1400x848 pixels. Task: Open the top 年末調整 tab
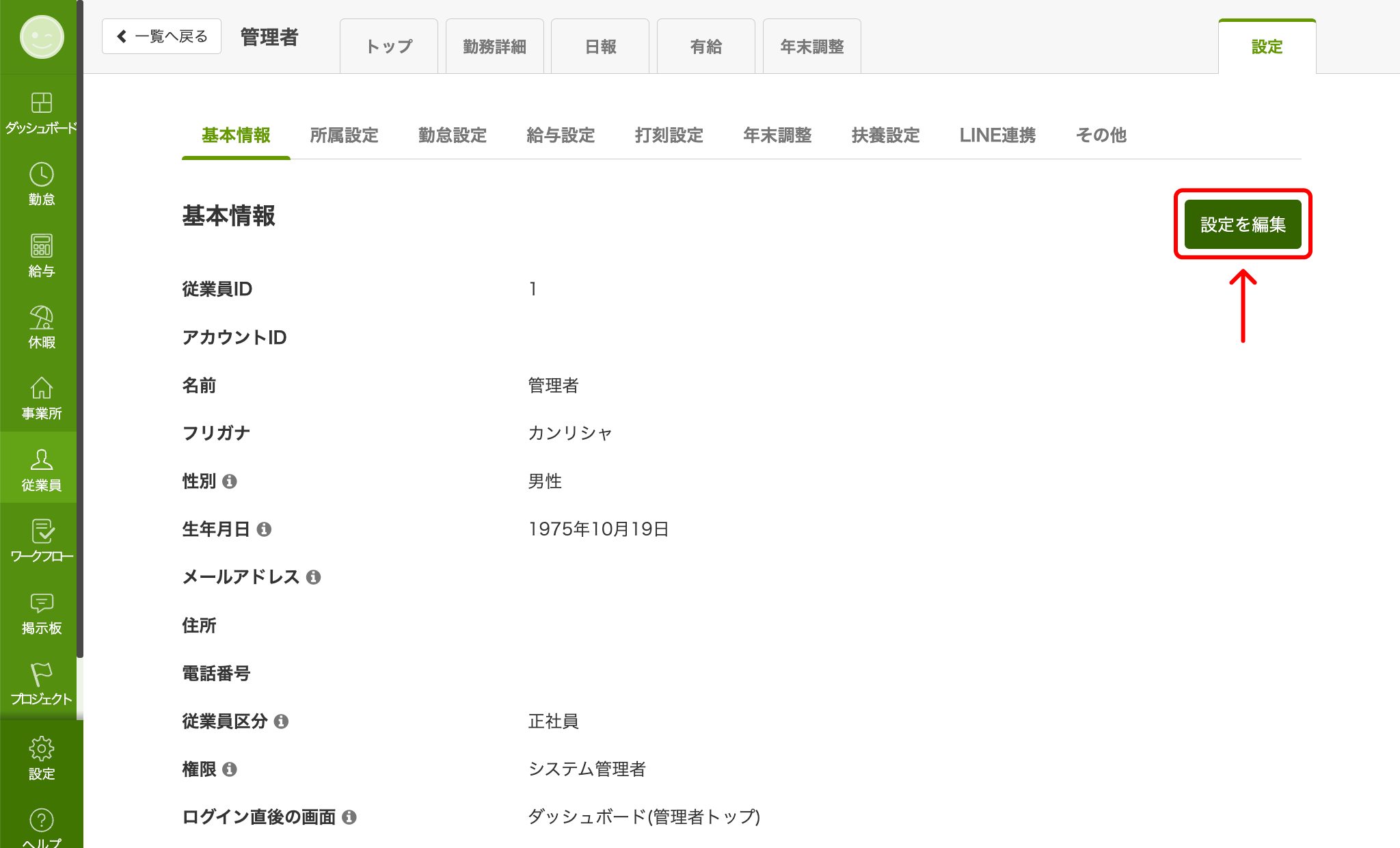812,47
